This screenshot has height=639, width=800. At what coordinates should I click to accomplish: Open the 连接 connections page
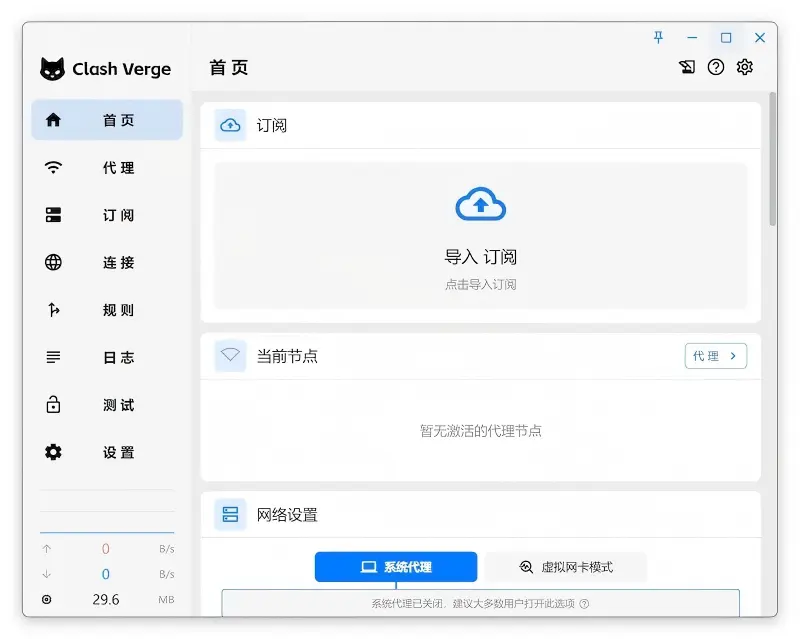107,262
